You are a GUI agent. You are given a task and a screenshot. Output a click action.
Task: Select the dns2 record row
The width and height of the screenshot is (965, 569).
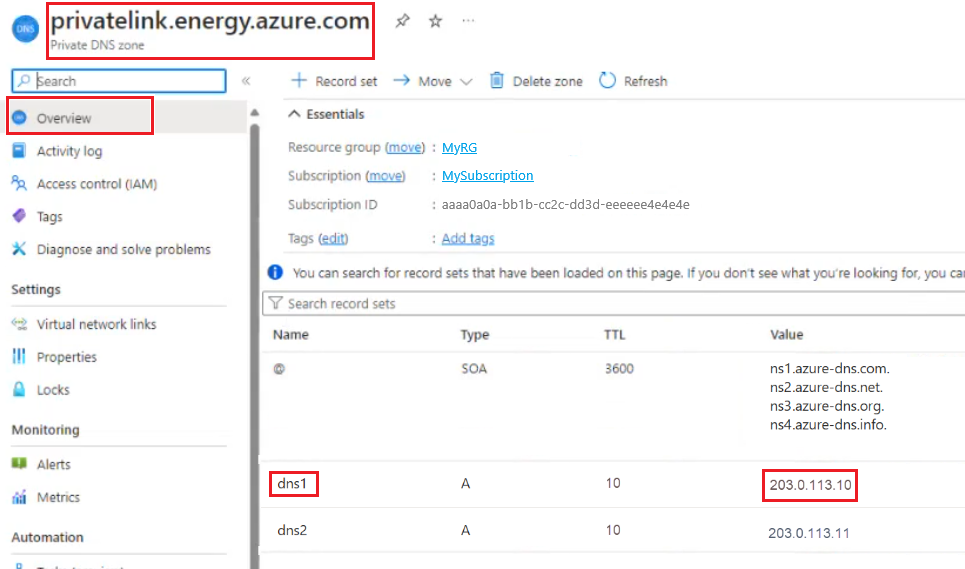click(292, 531)
